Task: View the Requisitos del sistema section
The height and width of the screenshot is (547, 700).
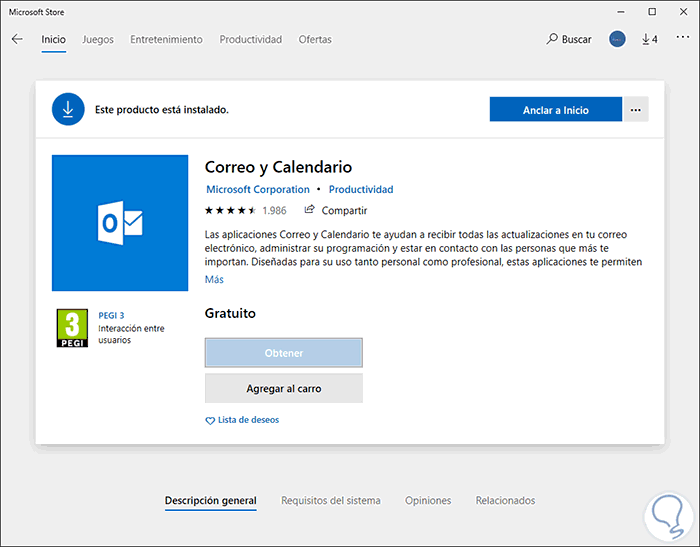Action: coord(330,500)
